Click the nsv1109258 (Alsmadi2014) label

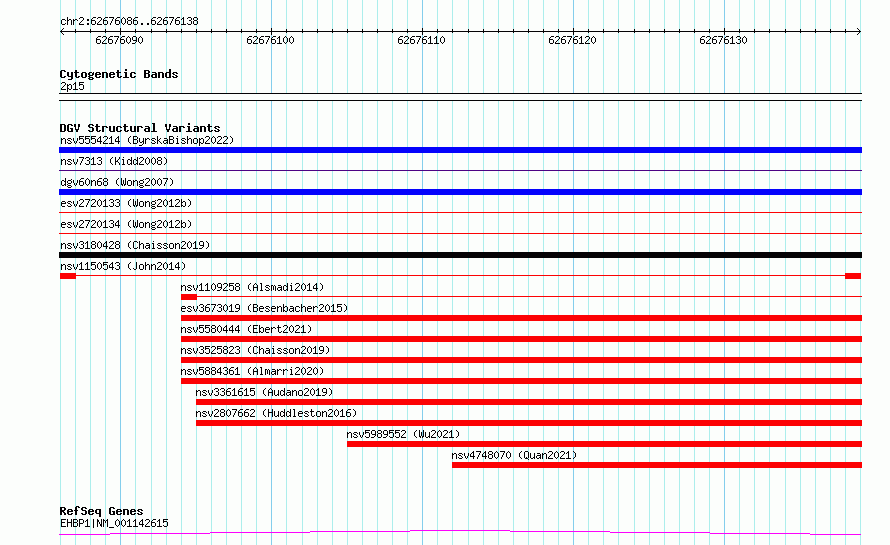coord(252,287)
